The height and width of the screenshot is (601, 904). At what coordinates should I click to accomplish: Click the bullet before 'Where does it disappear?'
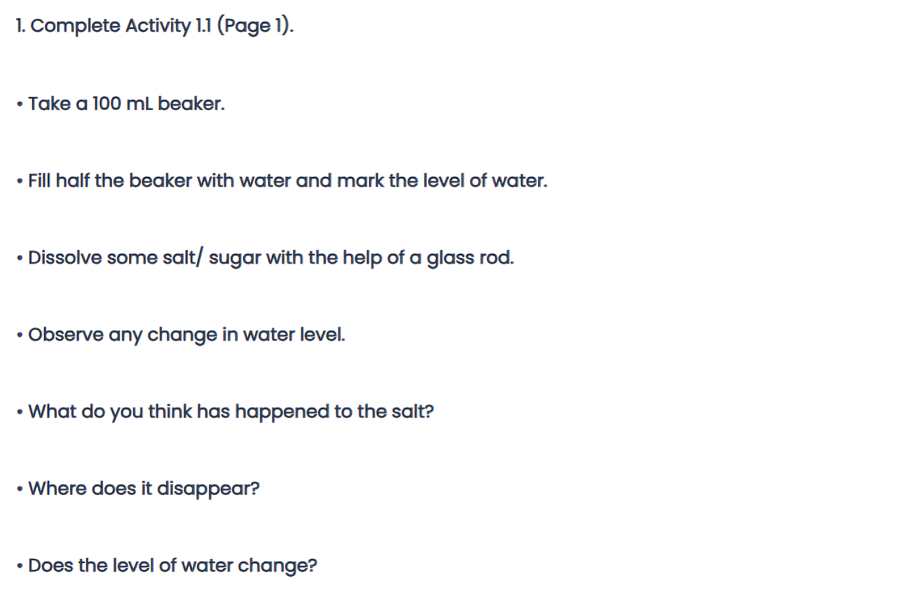click(x=20, y=489)
